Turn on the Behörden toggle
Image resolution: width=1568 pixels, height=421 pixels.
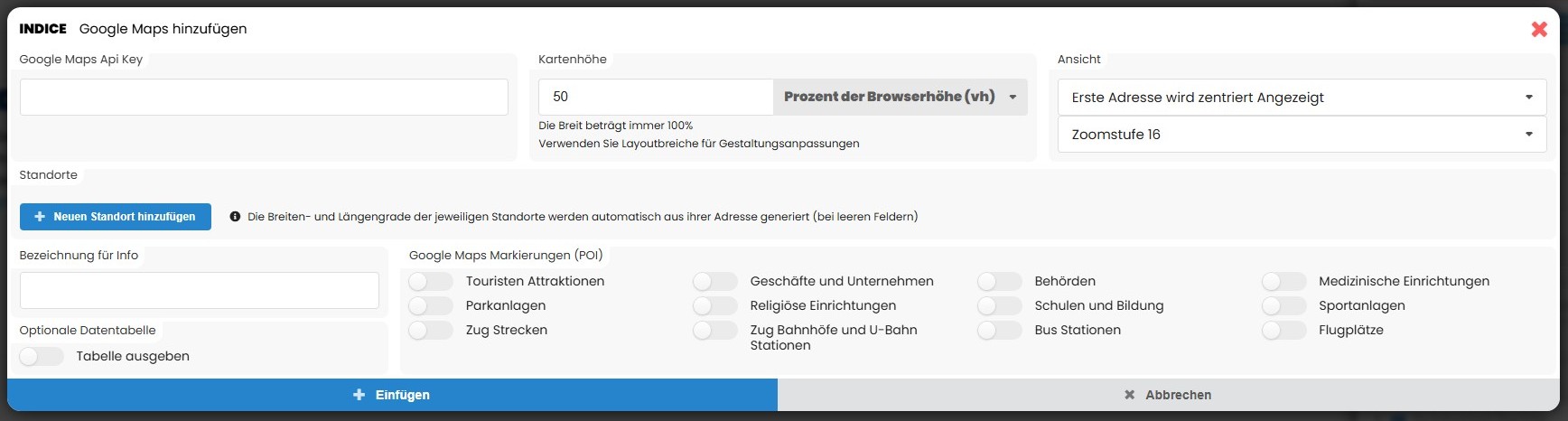click(x=999, y=282)
